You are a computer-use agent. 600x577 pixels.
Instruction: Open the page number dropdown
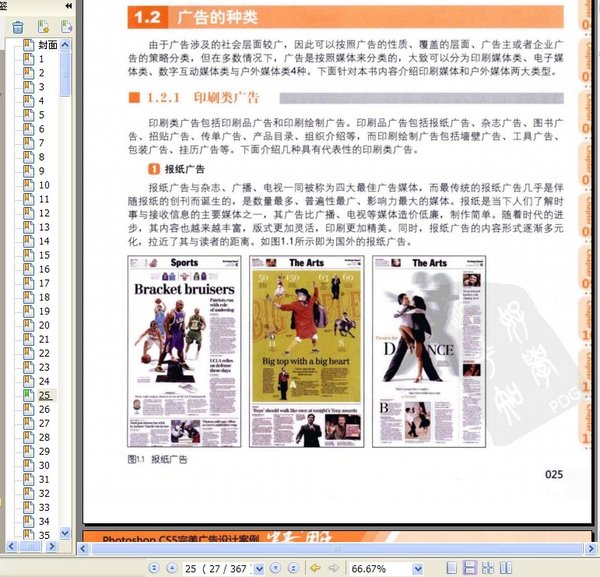click(259, 569)
